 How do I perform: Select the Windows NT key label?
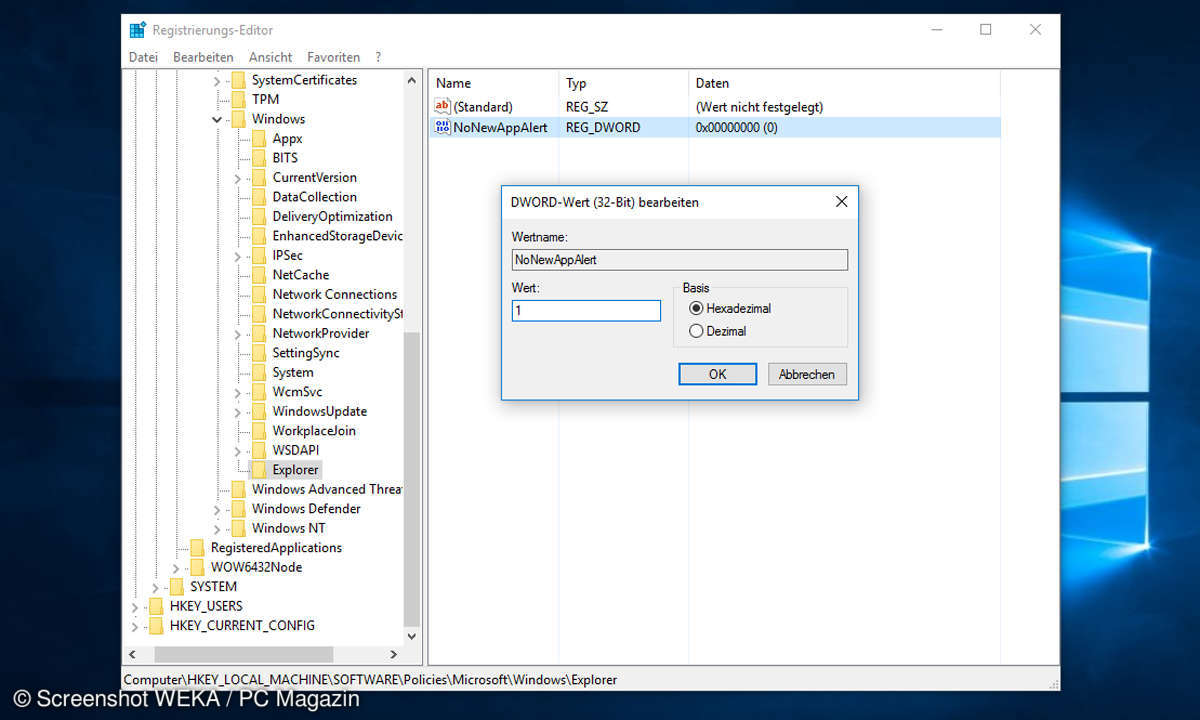point(288,528)
